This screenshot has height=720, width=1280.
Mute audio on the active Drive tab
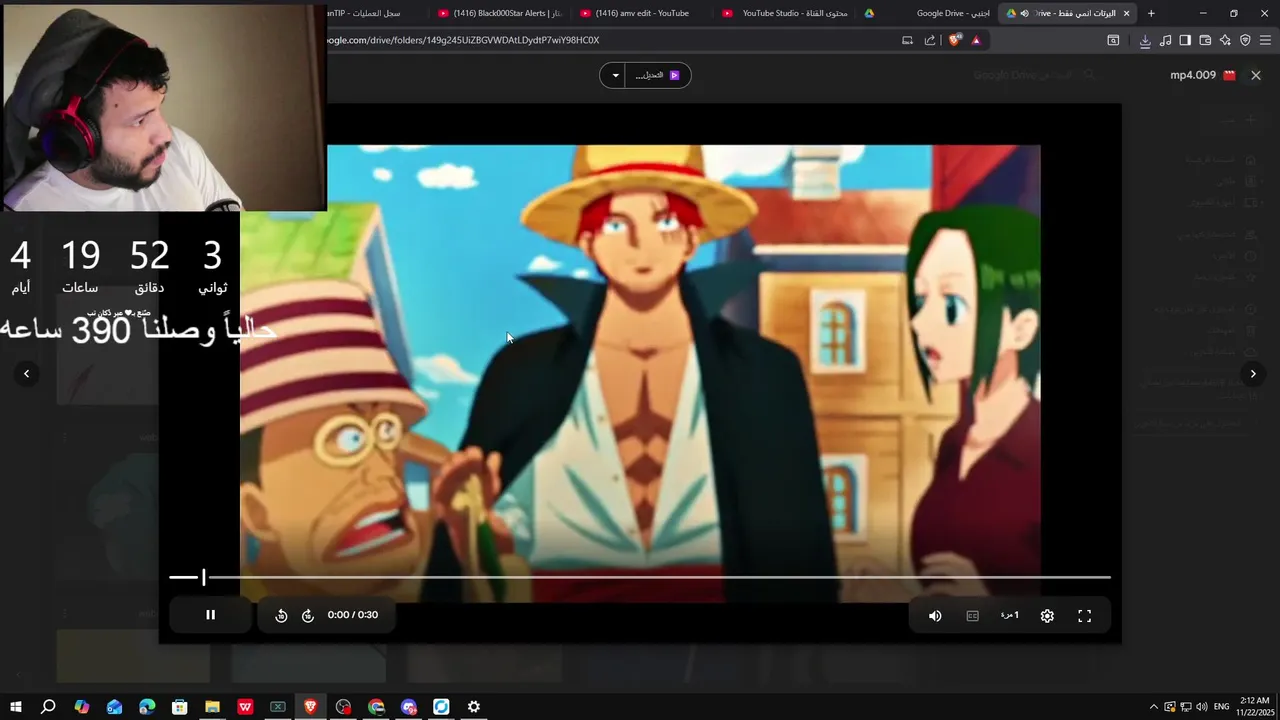coord(1024,13)
